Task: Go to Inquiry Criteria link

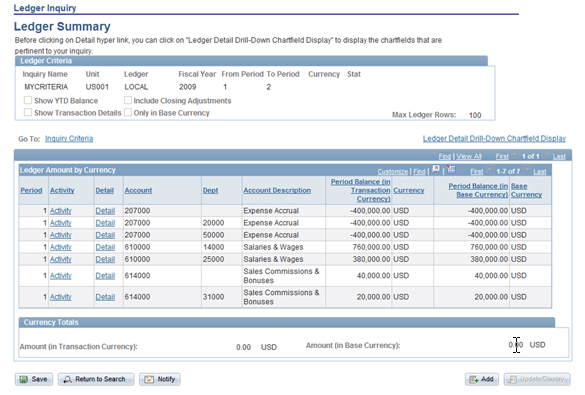Action: pos(69,138)
